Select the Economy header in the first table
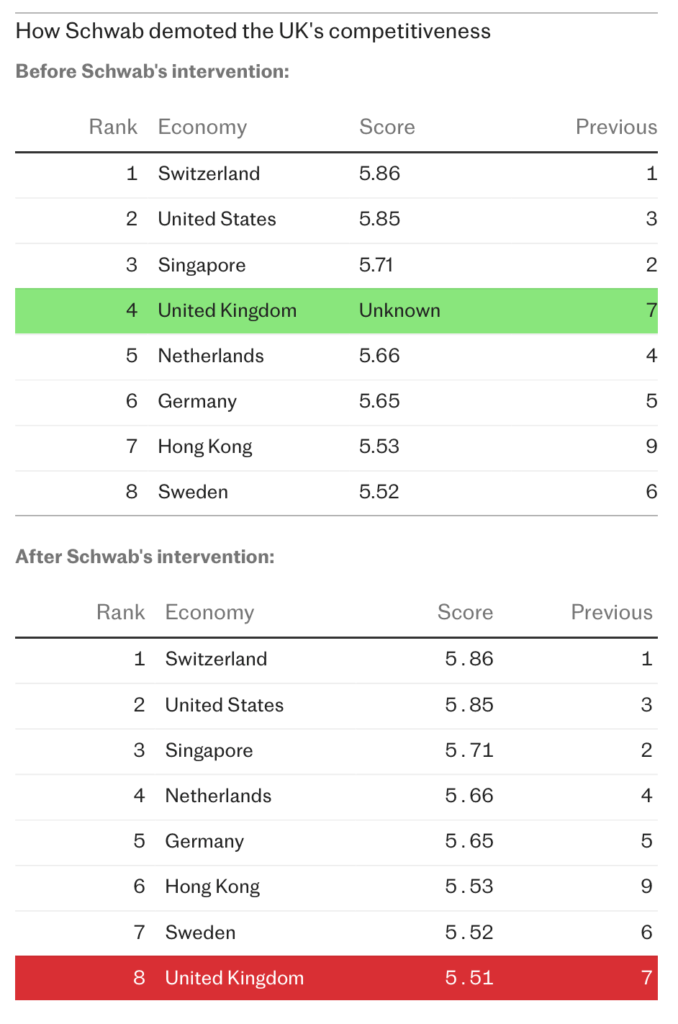Image resolution: width=678 pixels, height=1024 pixels. coord(202,127)
